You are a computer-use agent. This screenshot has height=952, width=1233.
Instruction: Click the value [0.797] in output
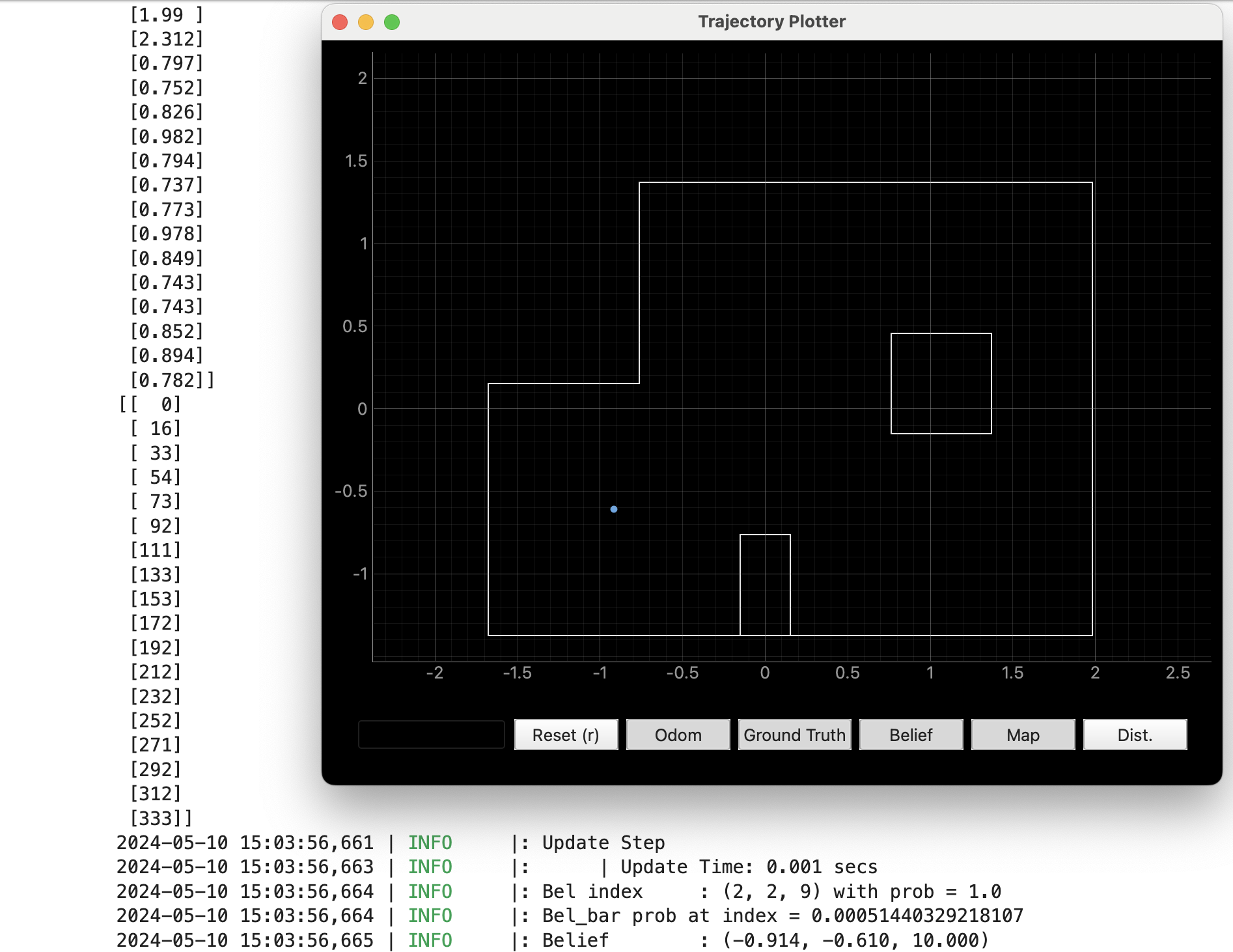[x=167, y=63]
